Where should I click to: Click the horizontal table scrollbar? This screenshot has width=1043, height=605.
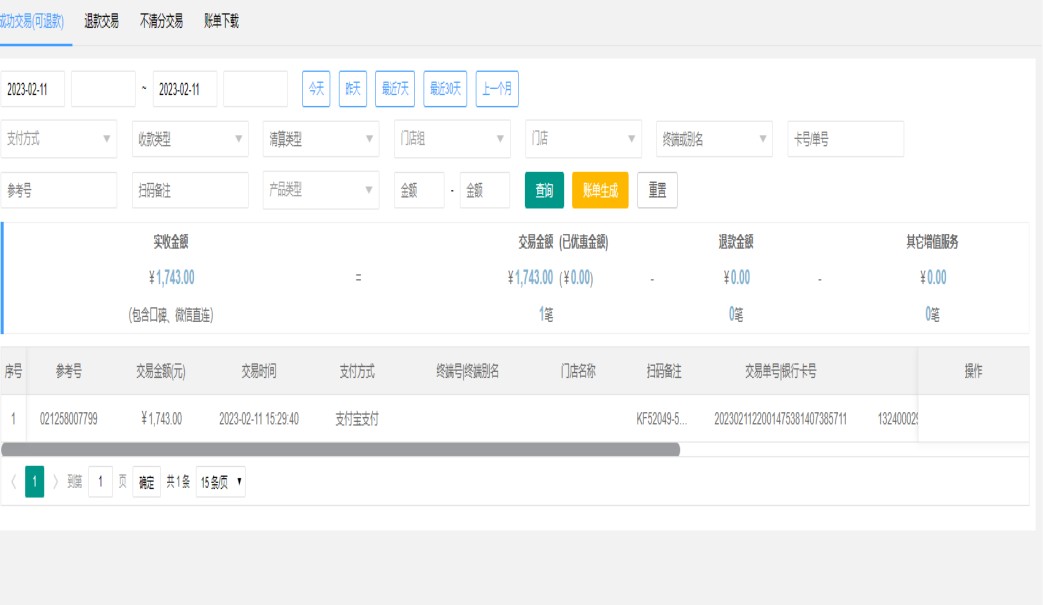340,450
